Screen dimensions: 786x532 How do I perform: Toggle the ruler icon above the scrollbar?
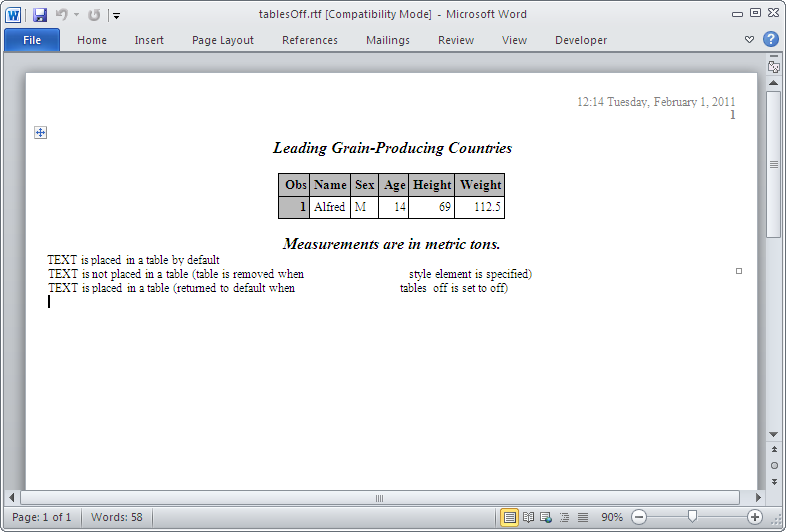773,65
